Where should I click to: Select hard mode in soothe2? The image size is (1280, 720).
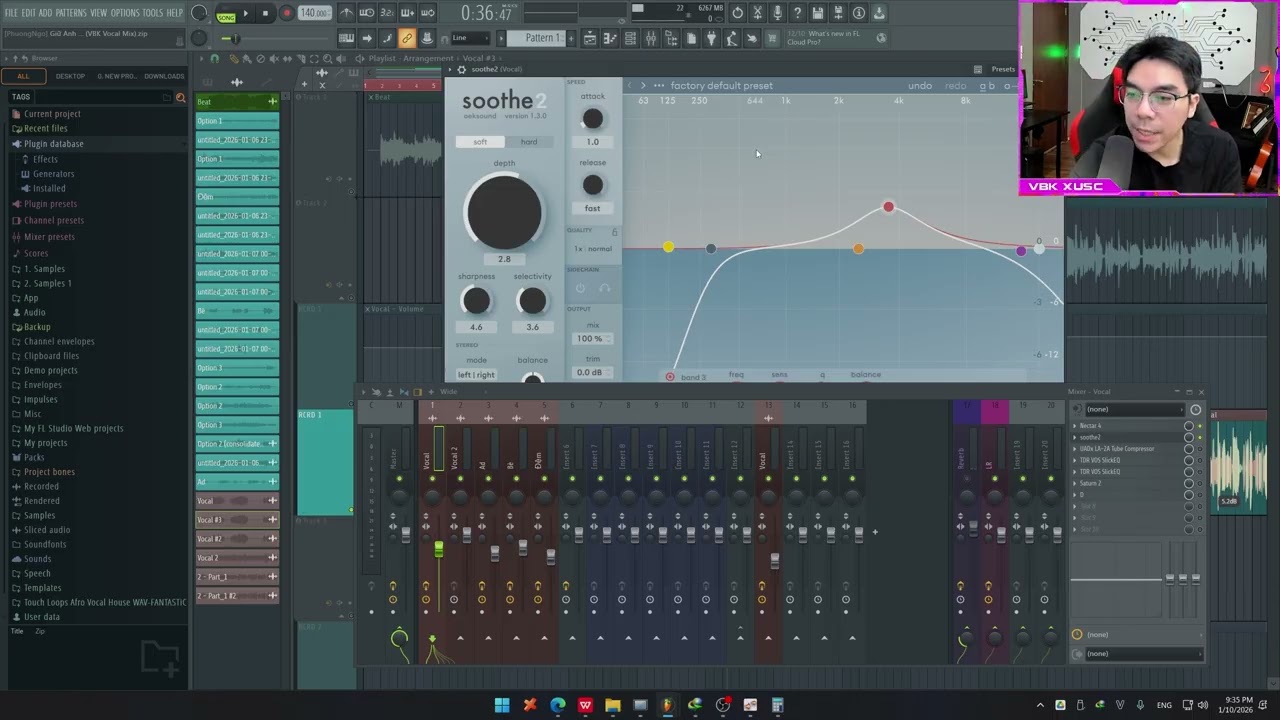tap(528, 142)
